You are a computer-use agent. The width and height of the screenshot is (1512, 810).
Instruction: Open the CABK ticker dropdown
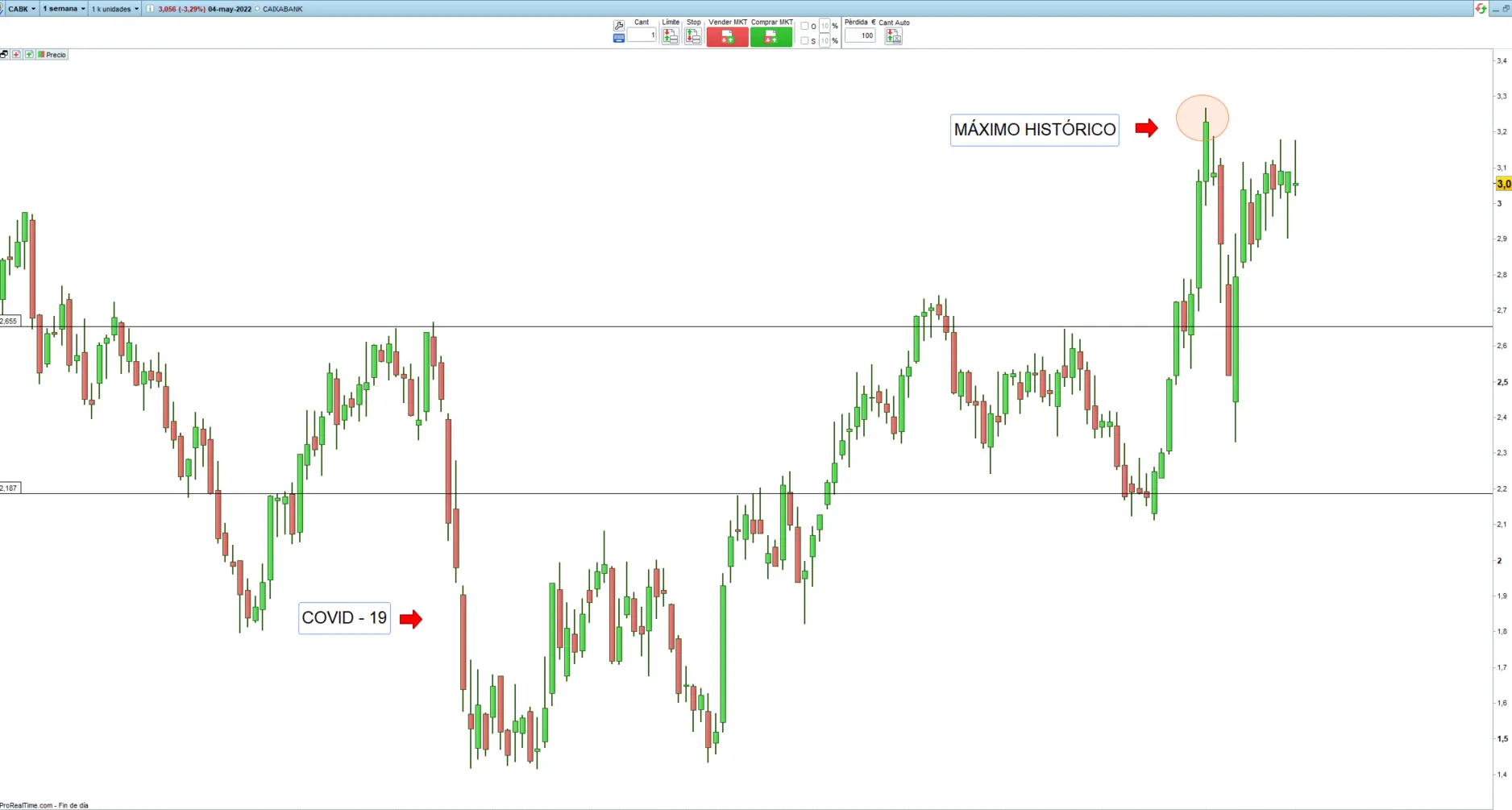tap(20, 9)
